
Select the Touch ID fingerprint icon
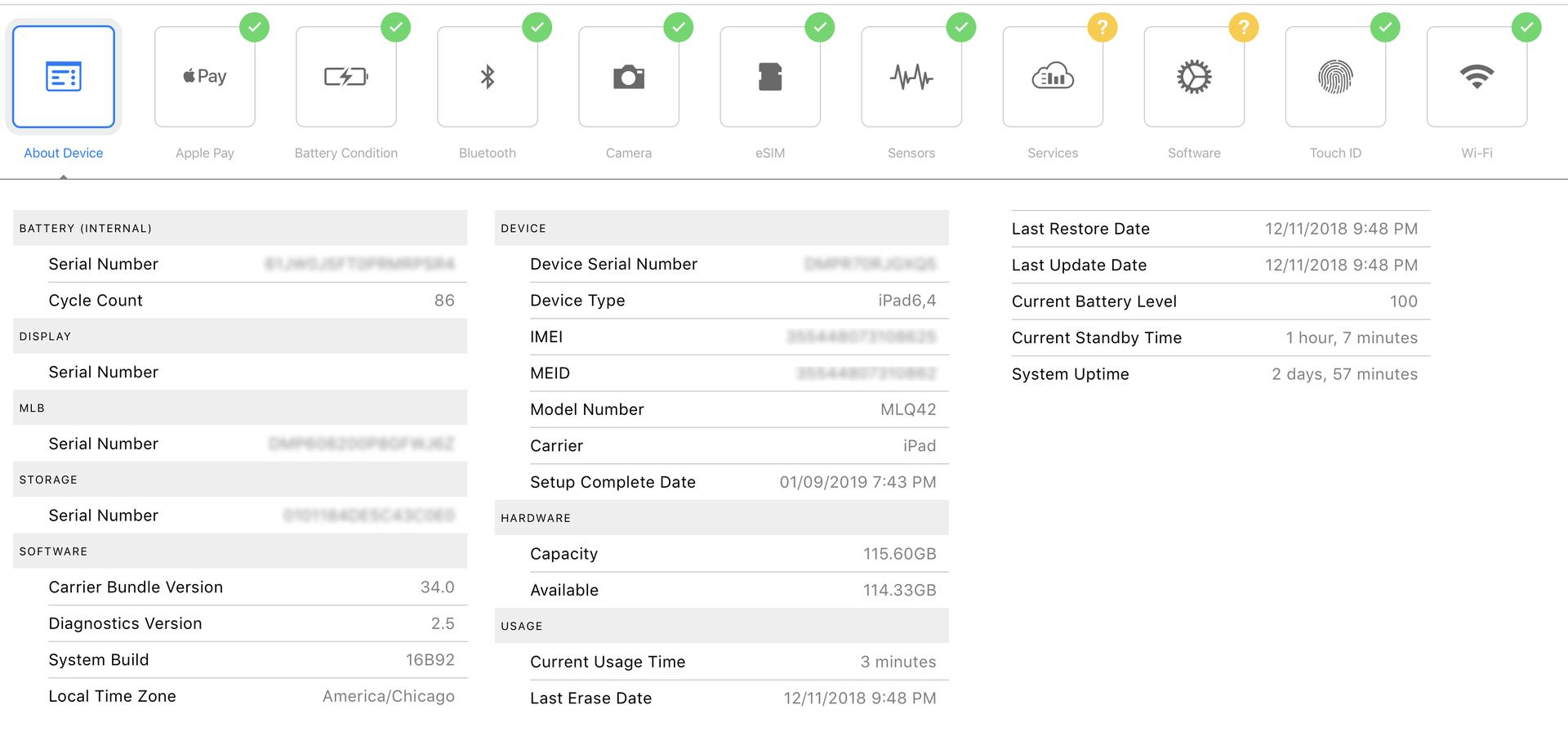(1335, 77)
